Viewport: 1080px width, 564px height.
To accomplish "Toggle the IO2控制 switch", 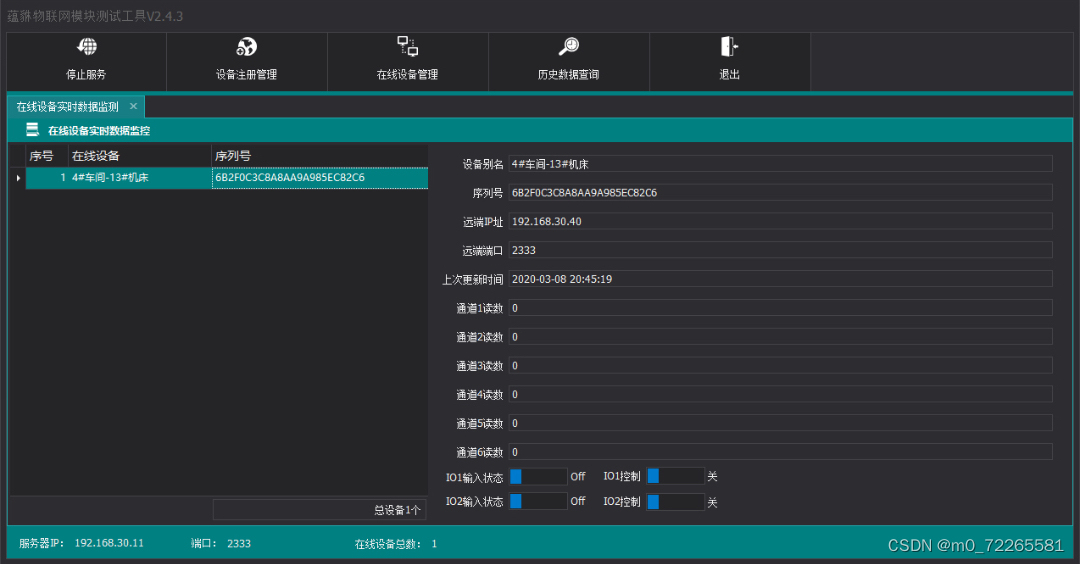I will pyautogui.click(x=676, y=502).
